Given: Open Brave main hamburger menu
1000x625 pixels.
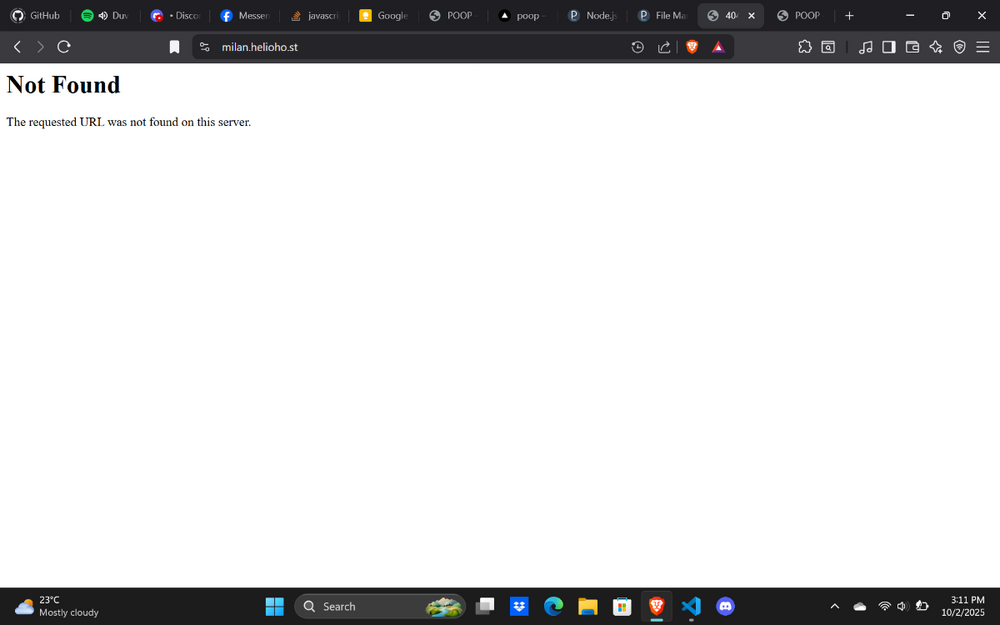Looking at the screenshot, I should click(x=983, y=47).
